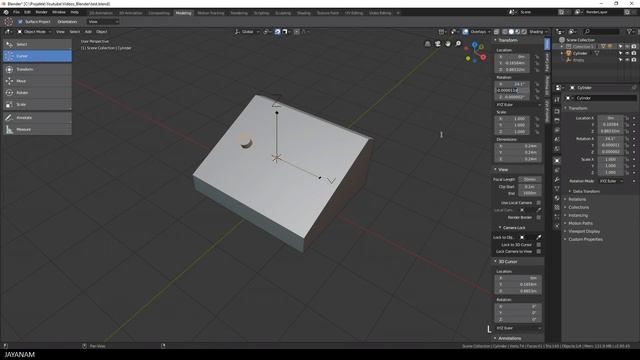
Task: Collapse the 3D Cursor panel
Action: click(507, 262)
